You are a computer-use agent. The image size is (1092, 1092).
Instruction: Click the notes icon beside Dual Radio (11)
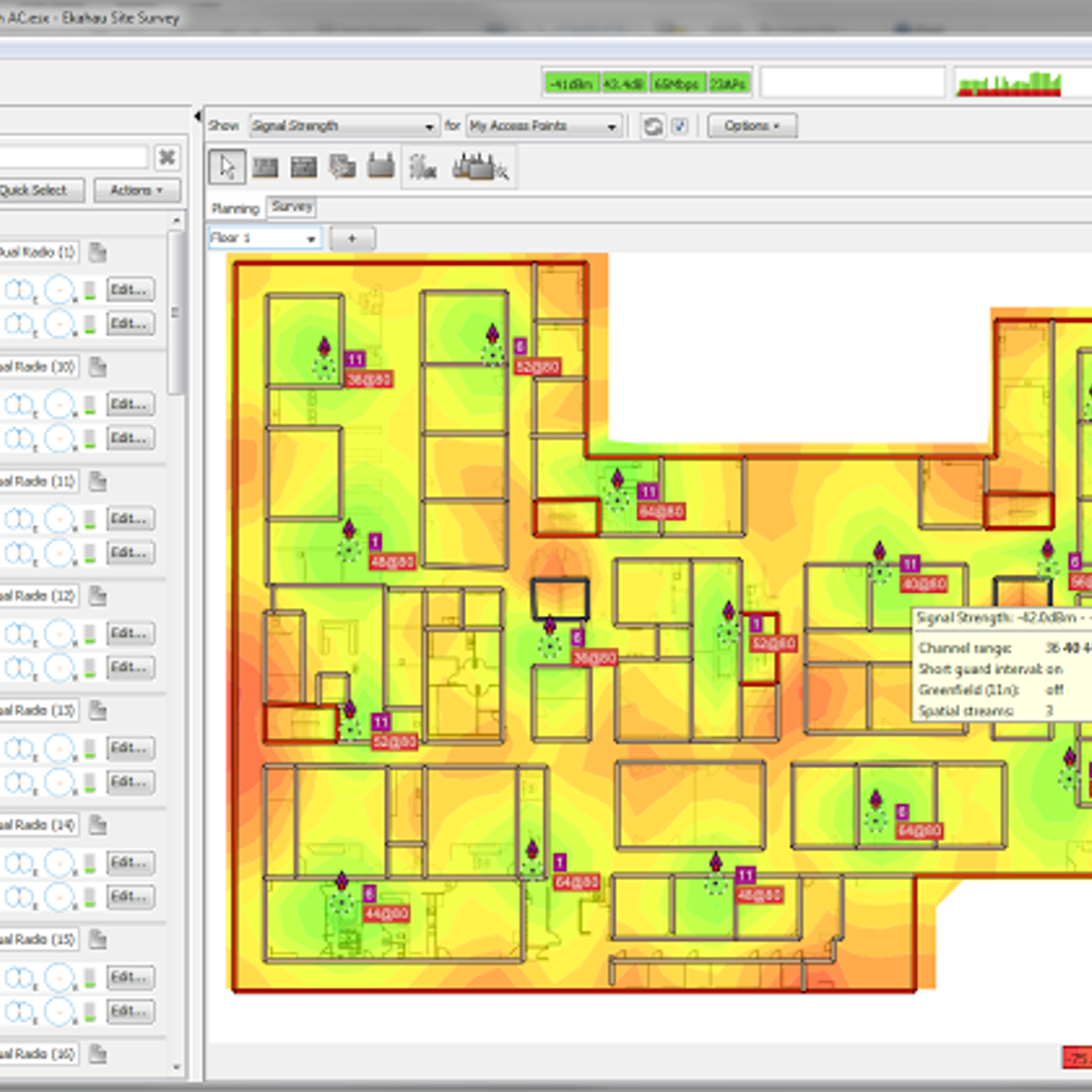(97, 481)
